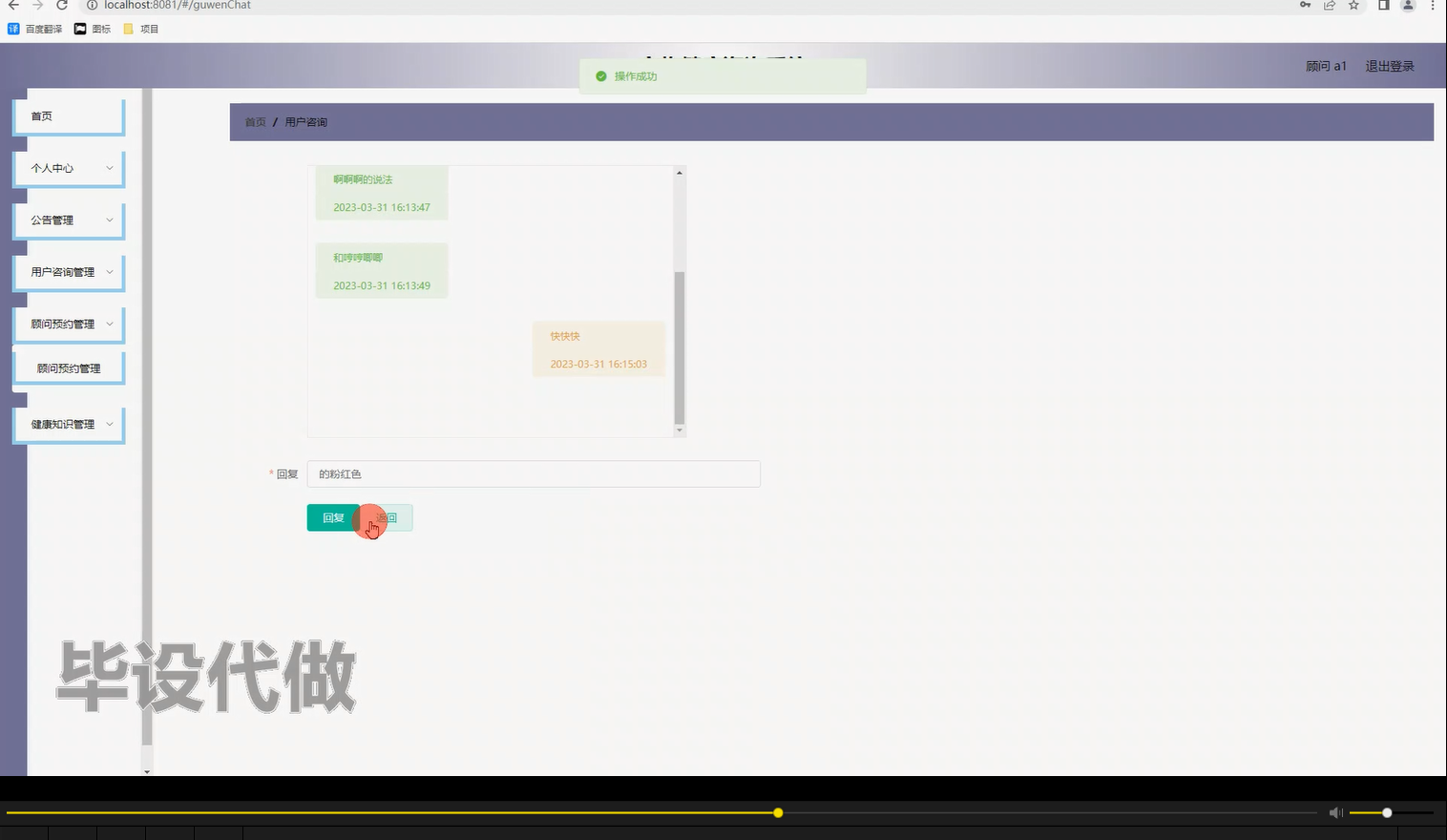Image resolution: width=1447 pixels, height=840 pixels.
Task: Open the 百度翻译 bookmark
Action: 39,28
